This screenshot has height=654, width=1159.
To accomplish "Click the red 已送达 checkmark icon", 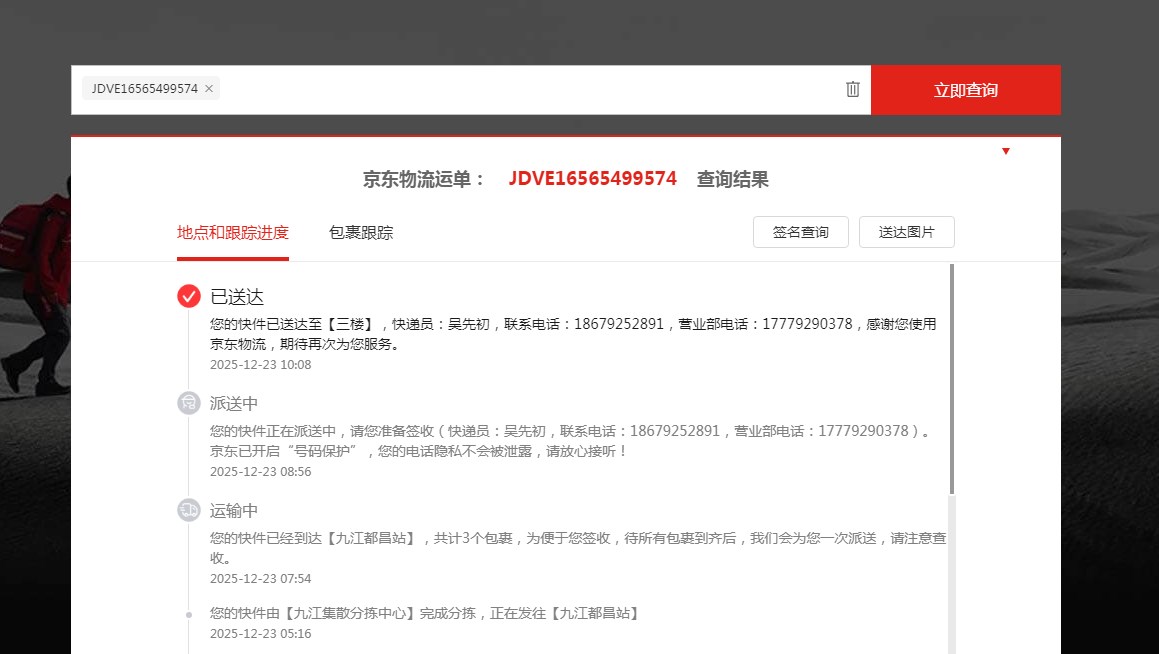I will (x=189, y=296).
